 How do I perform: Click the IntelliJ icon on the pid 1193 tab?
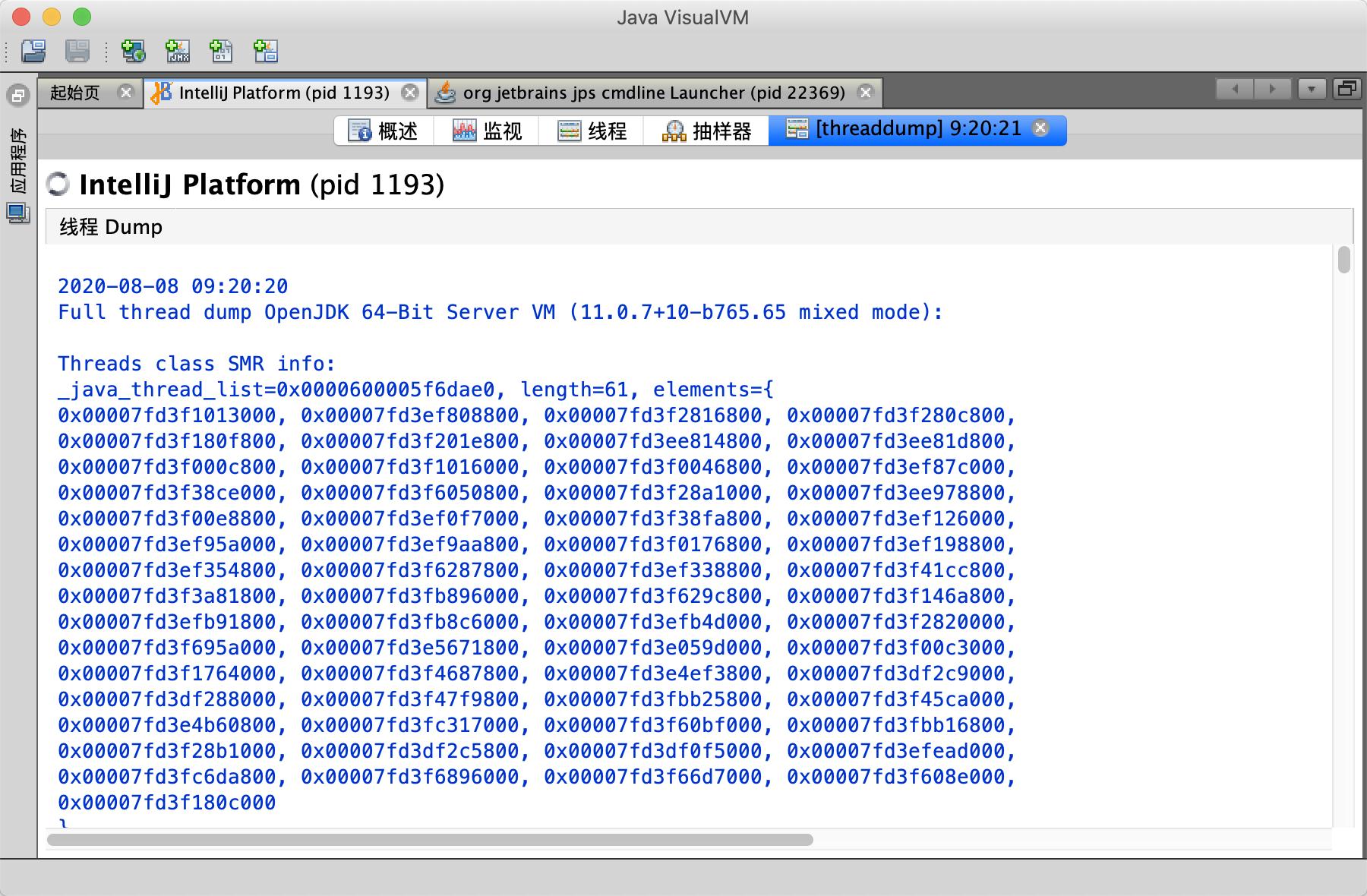tap(161, 93)
